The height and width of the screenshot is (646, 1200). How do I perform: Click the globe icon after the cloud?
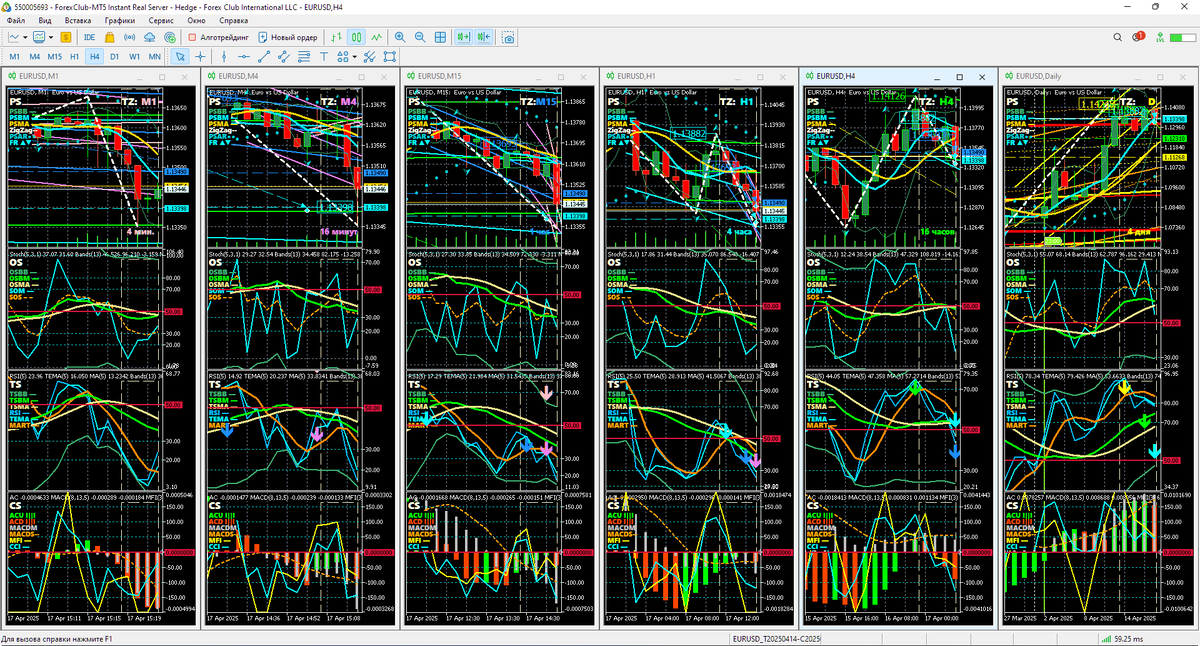(170, 37)
